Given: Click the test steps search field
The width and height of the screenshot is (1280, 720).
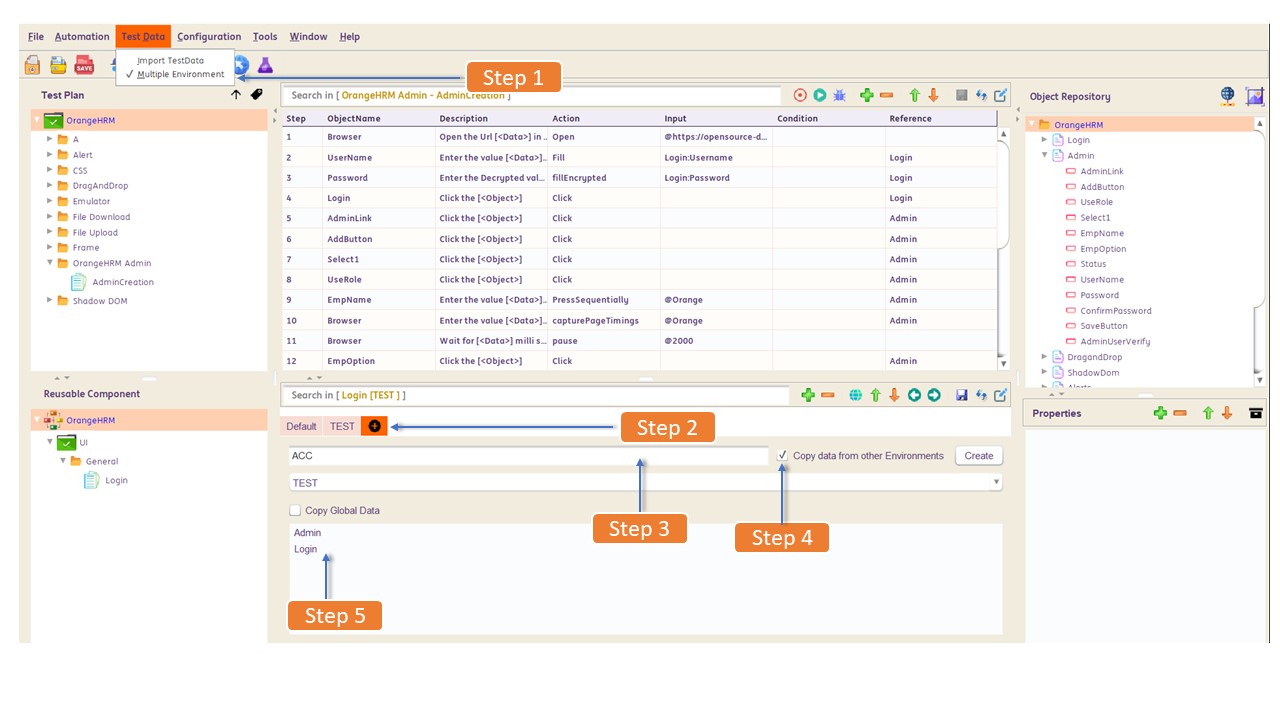Looking at the screenshot, I should [531, 95].
